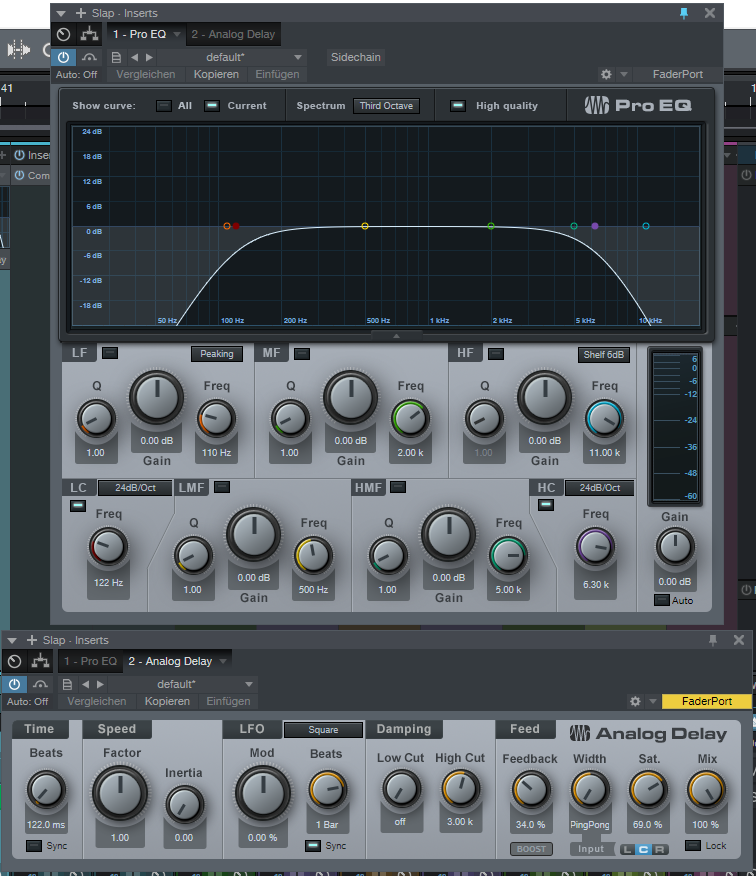
Task: Switch to 2 - Analog Delay tab in top window
Action: [233, 34]
